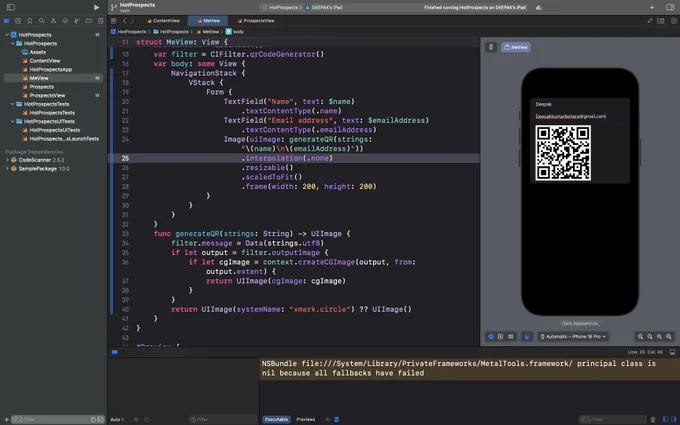
Task: Run the HotProspects app with the play button
Action: [x=96, y=7]
